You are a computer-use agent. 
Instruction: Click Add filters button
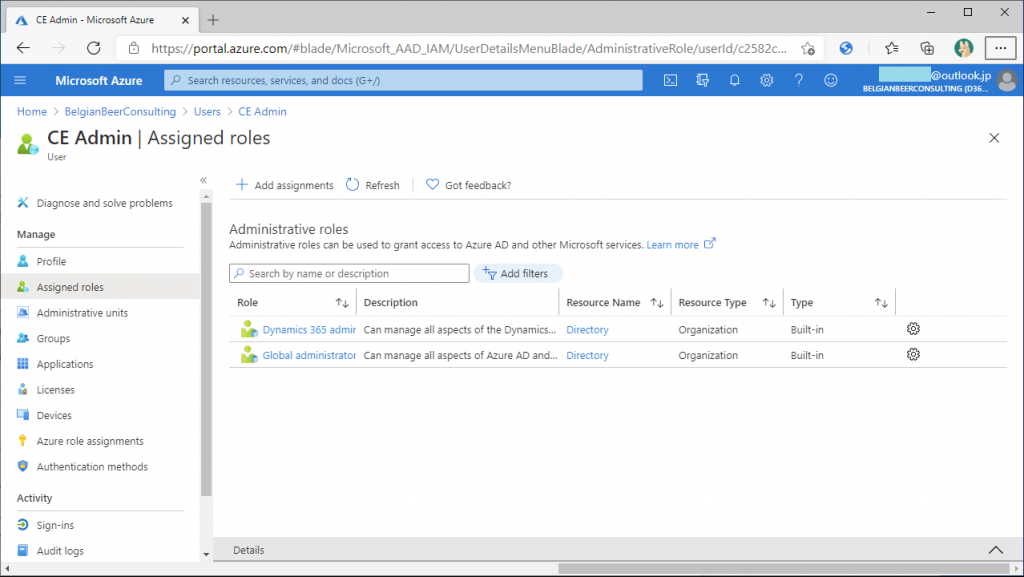pos(518,273)
